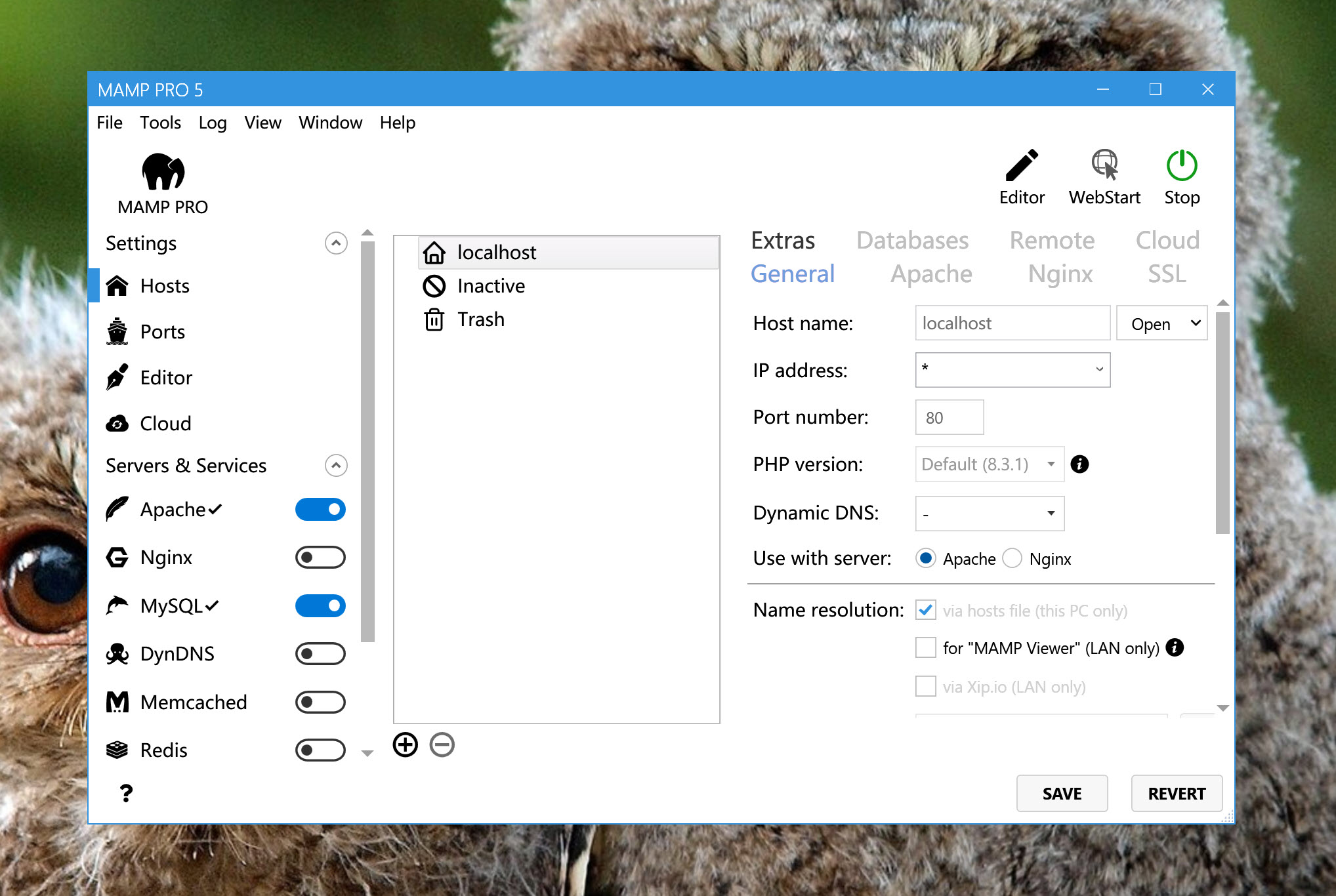1336x896 pixels.
Task: Click sidebar scroll up arrow
Action: 367,233
